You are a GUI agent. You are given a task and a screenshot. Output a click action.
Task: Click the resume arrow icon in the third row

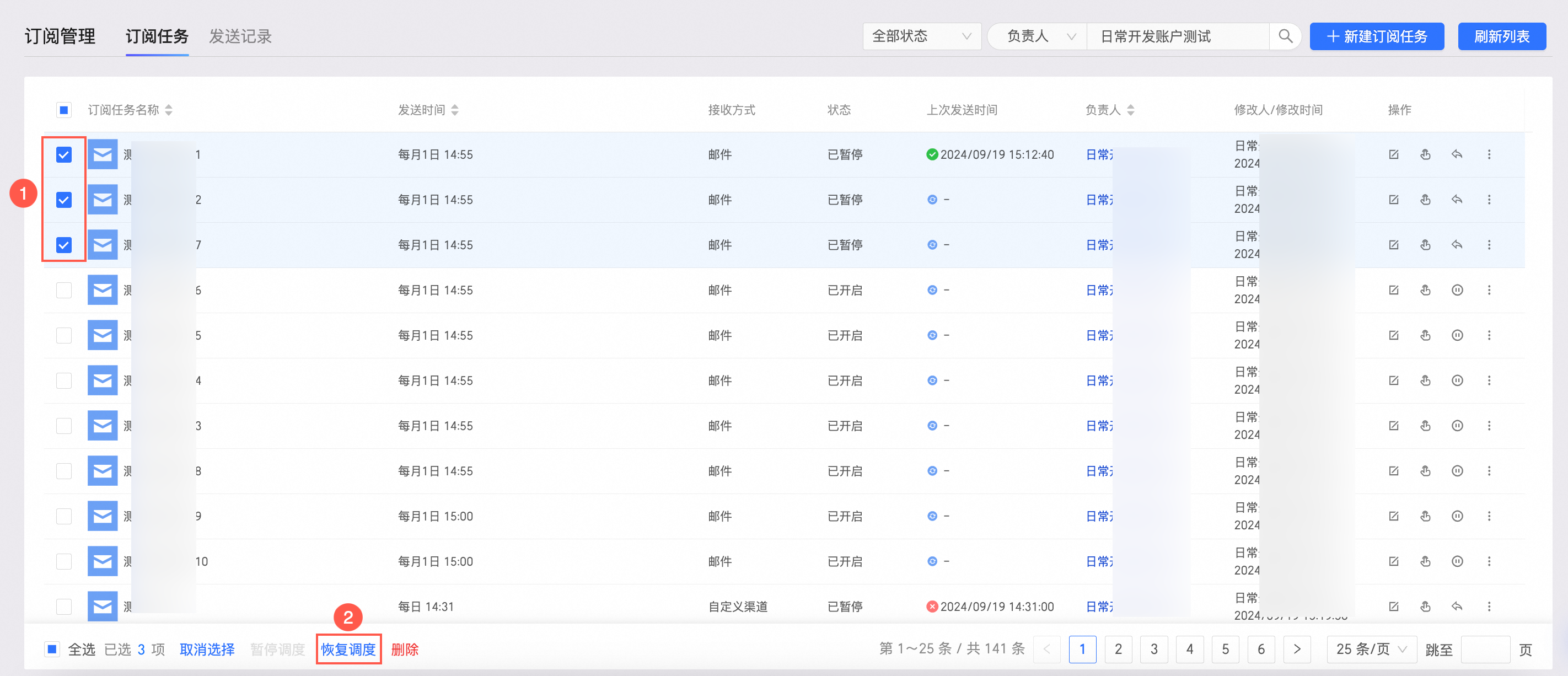[1457, 245]
